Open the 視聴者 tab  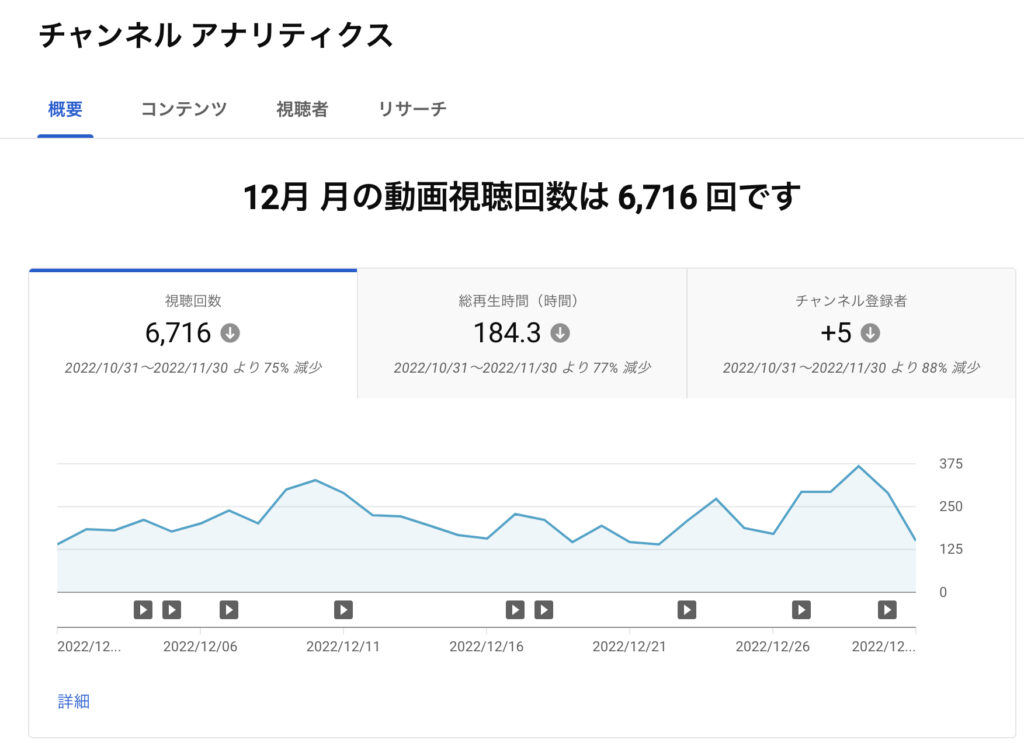pyautogui.click(x=302, y=110)
